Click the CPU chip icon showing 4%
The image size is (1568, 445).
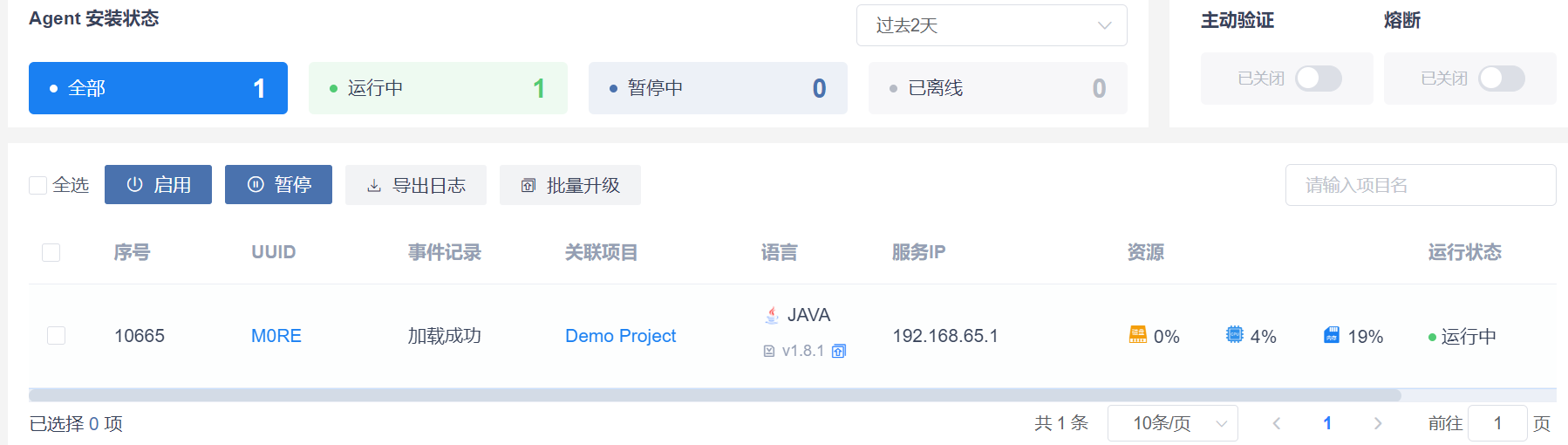coord(1235,334)
